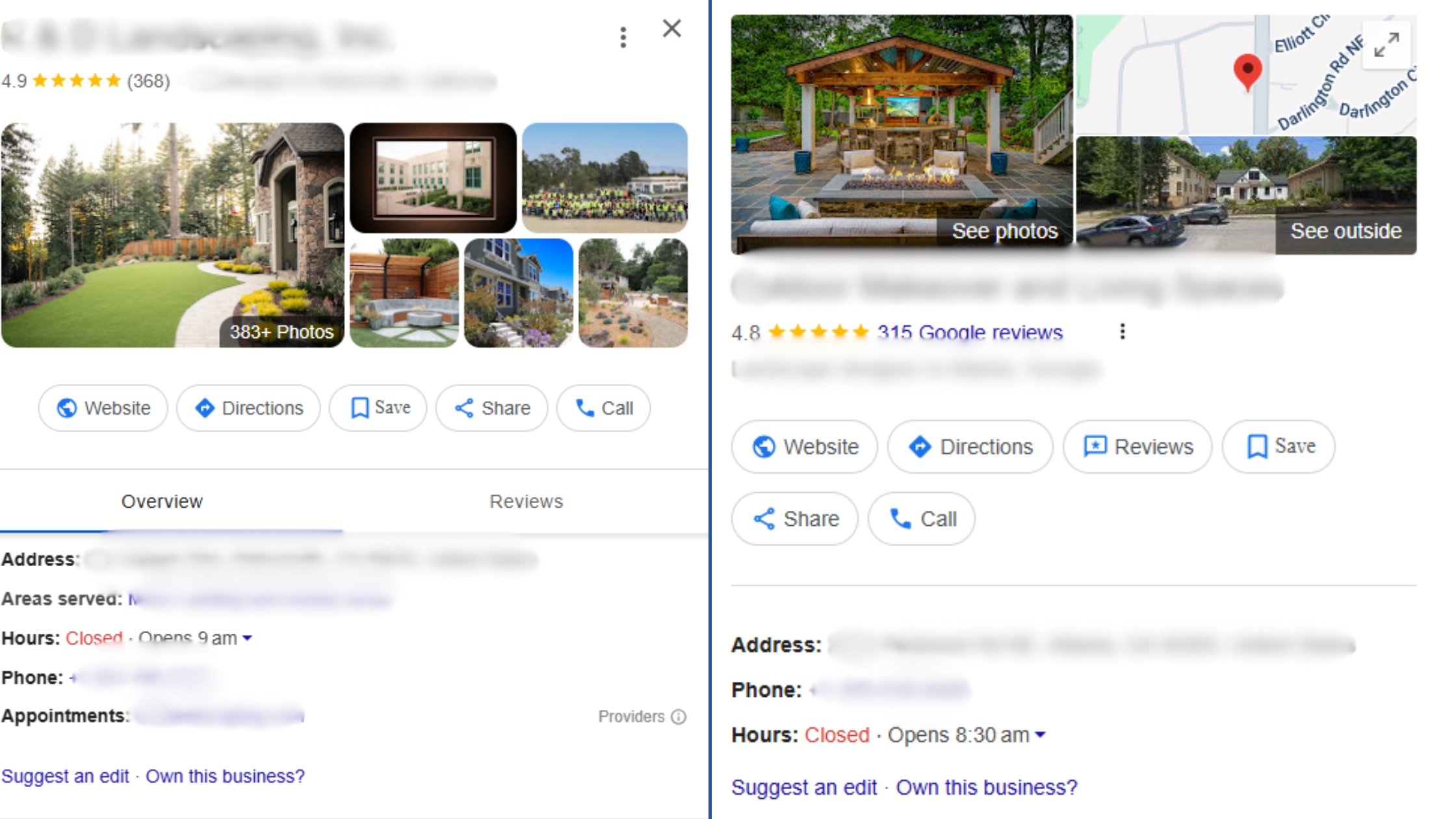This screenshot has height=819, width=1456.
Task: Click the blurred phone number in right panel
Action: (x=890, y=690)
